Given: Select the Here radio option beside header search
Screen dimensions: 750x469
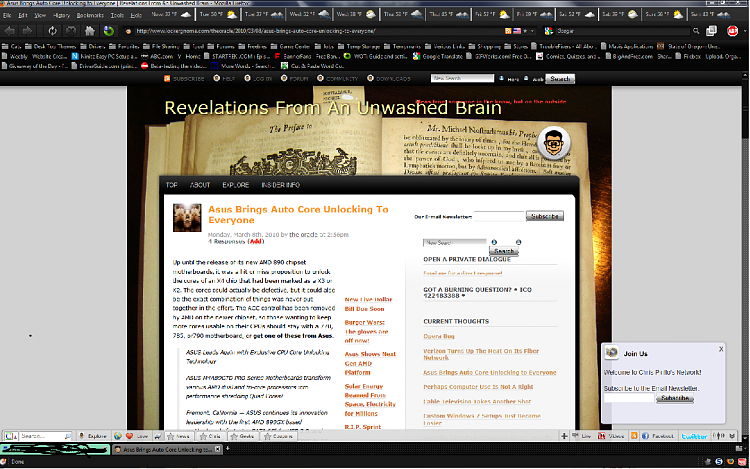Looking at the screenshot, I should click(501, 78).
